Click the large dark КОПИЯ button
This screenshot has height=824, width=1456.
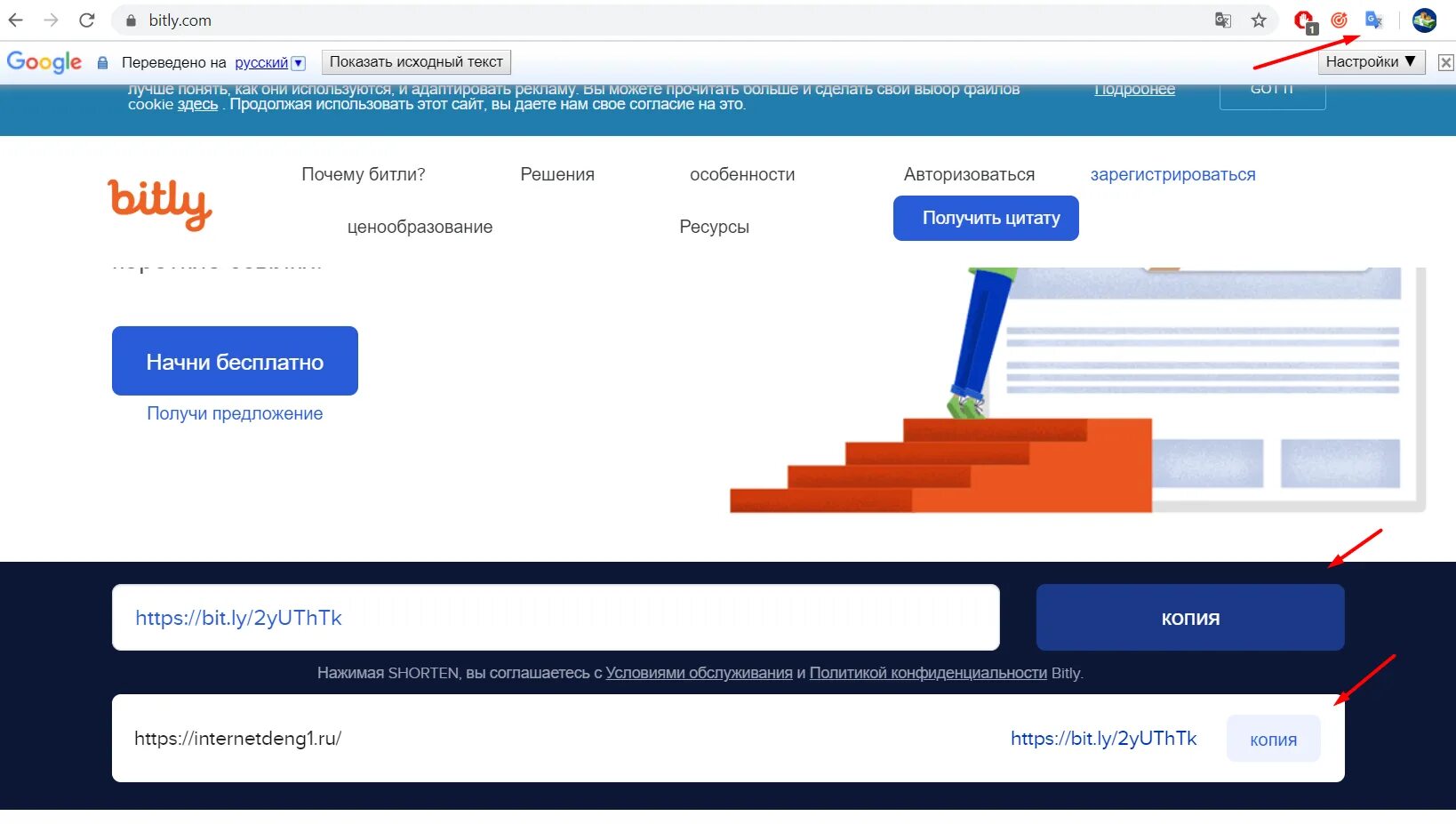click(1190, 617)
